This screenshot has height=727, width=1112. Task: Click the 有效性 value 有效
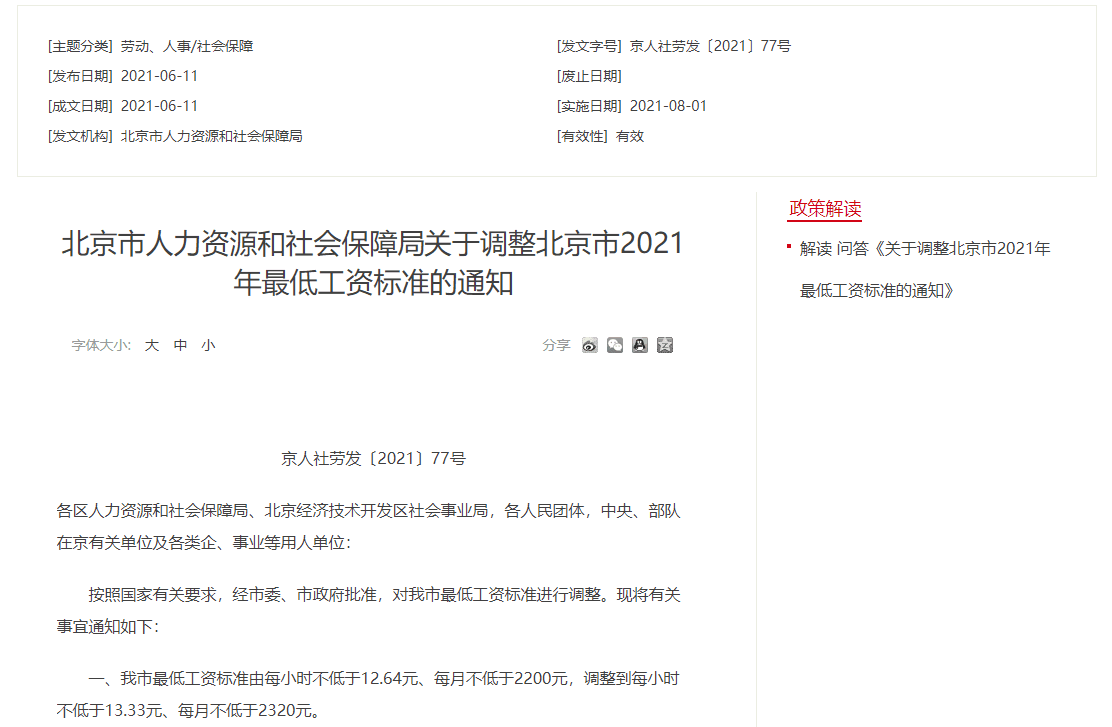pyautogui.click(x=630, y=136)
